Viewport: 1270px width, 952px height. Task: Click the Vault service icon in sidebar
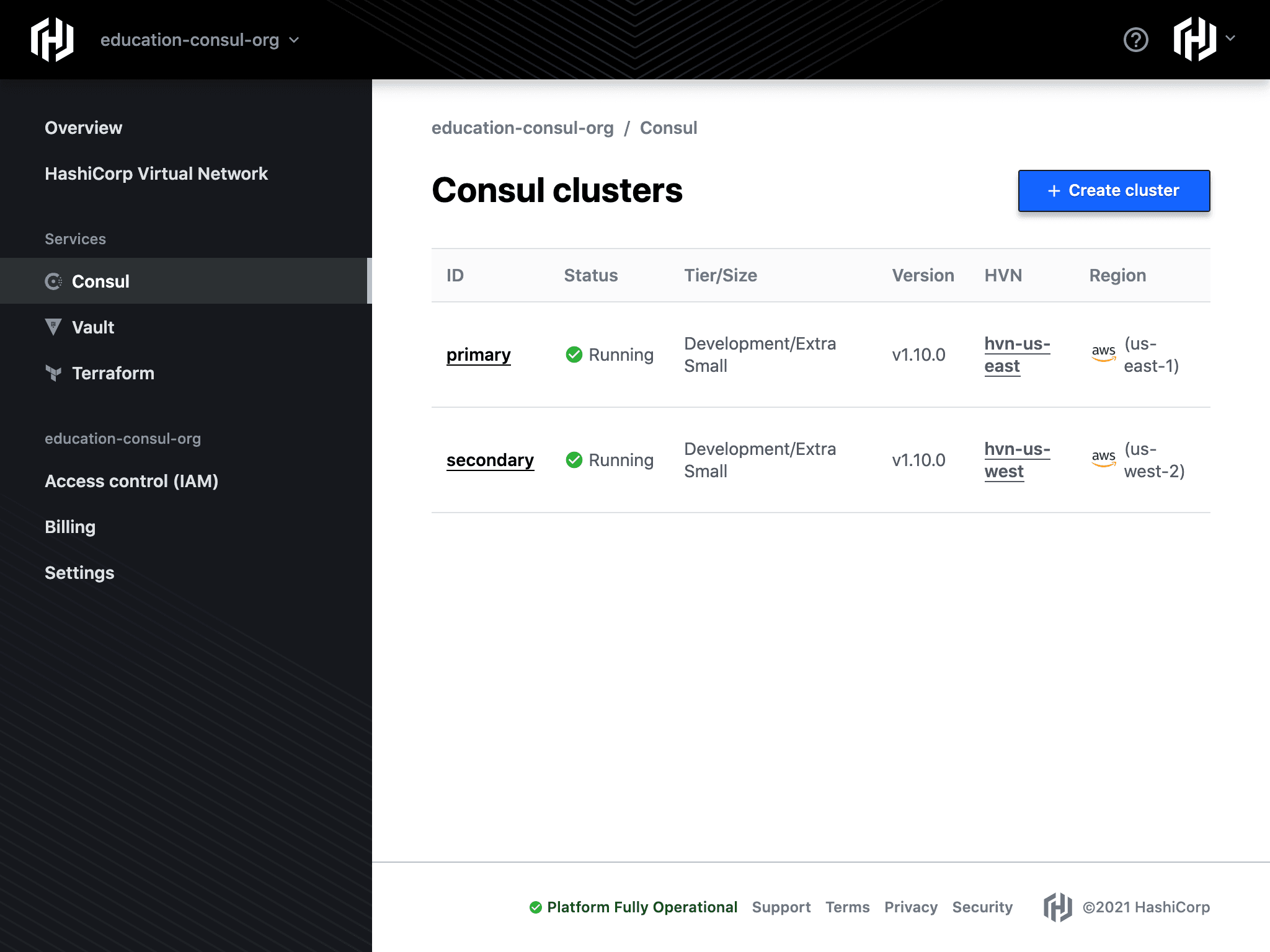pos(53,327)
